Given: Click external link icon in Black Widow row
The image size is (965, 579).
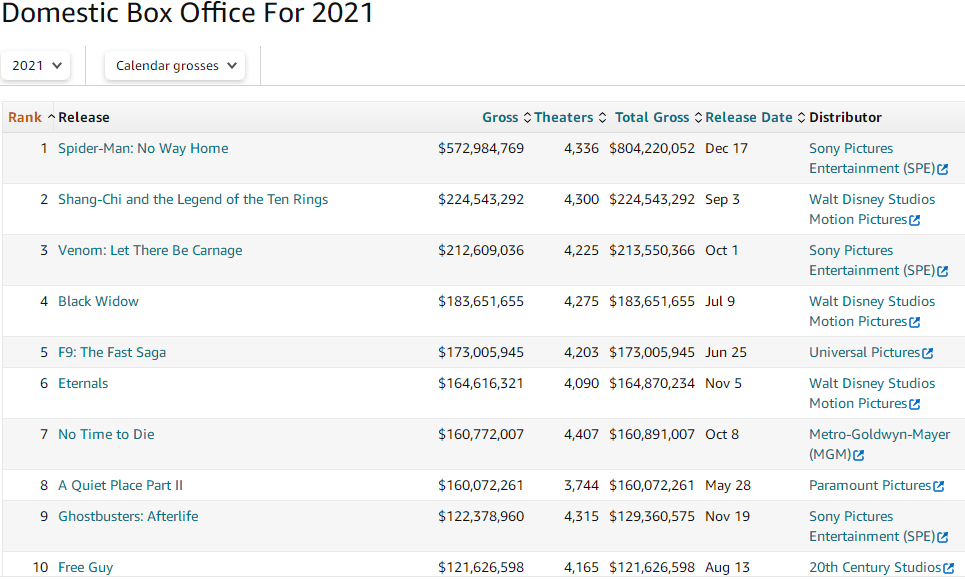Looking at the screenshot, I should click(x=915, y=322).
